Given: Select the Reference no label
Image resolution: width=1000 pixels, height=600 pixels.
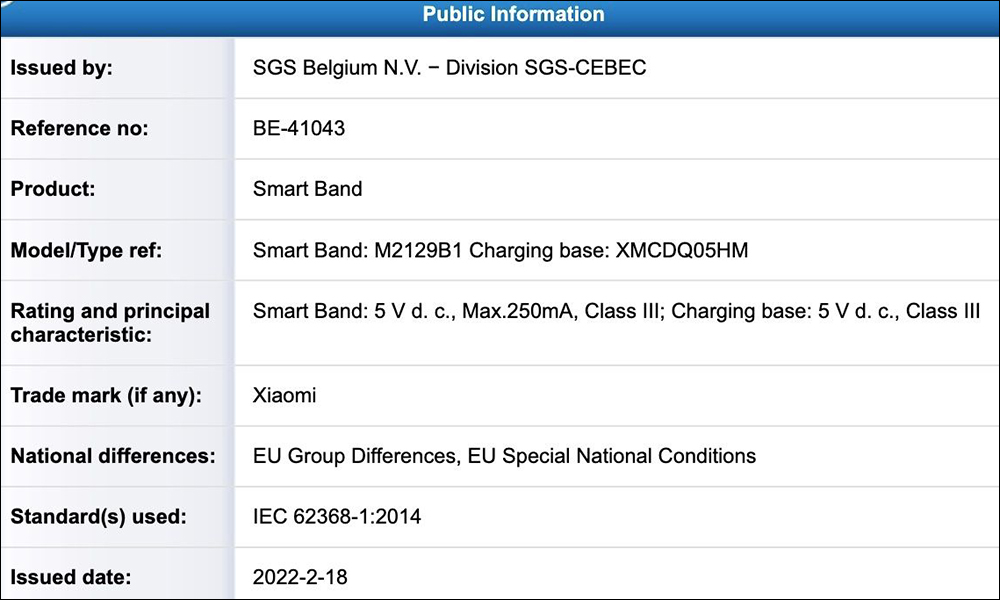Looking at the screenshot, I should pos(79,128).
